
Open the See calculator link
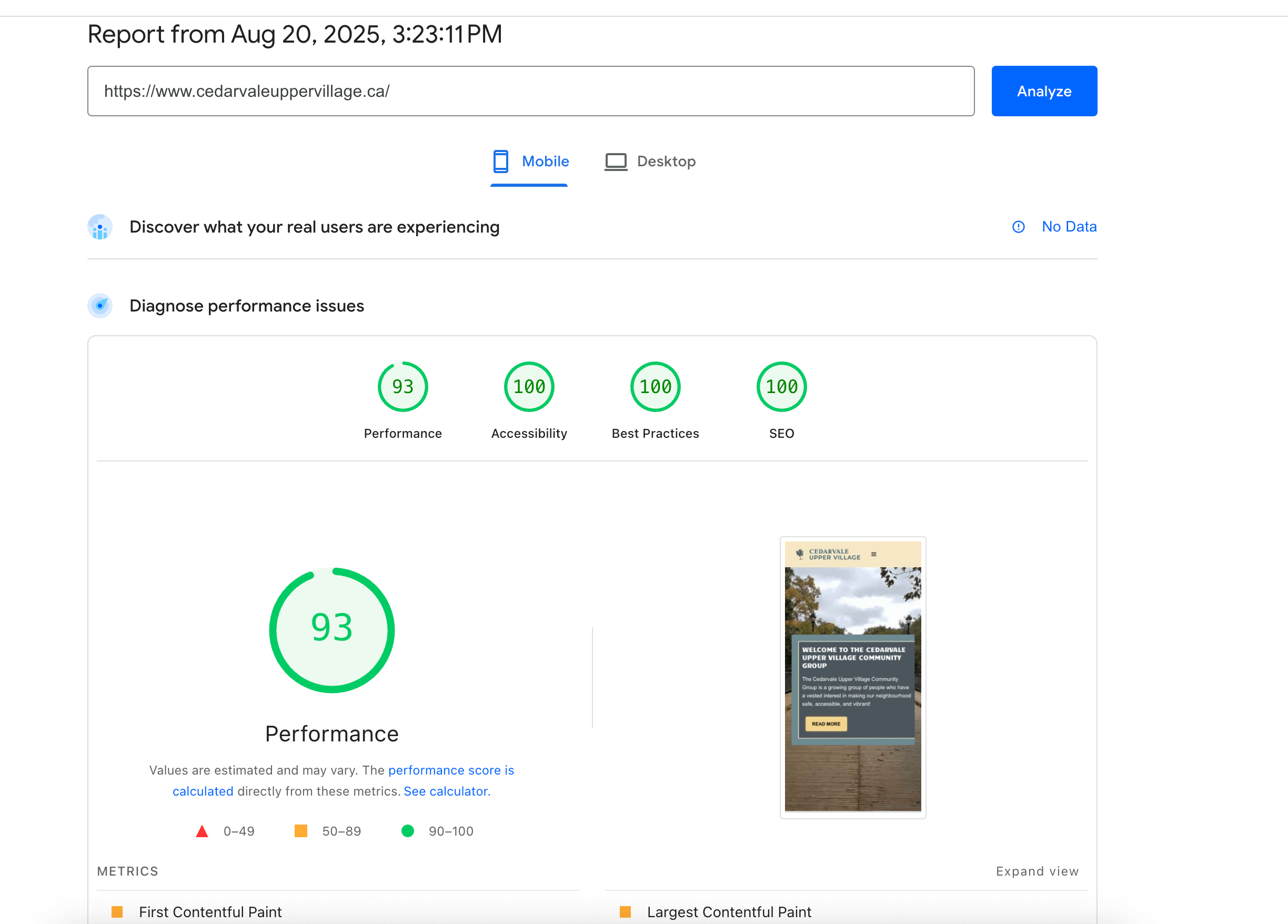point(446,791)
